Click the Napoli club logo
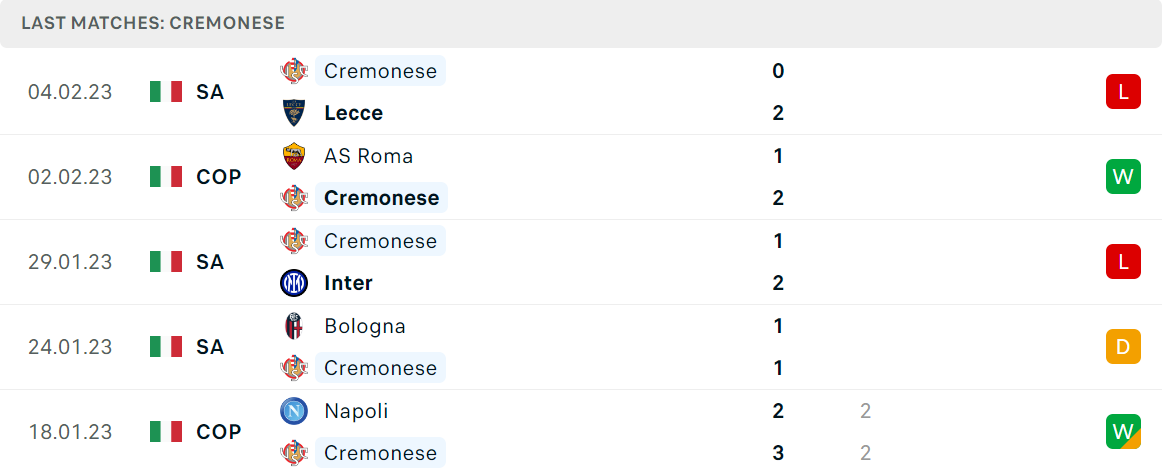The height and width of the screenshot is (473, 1164). 294,411
